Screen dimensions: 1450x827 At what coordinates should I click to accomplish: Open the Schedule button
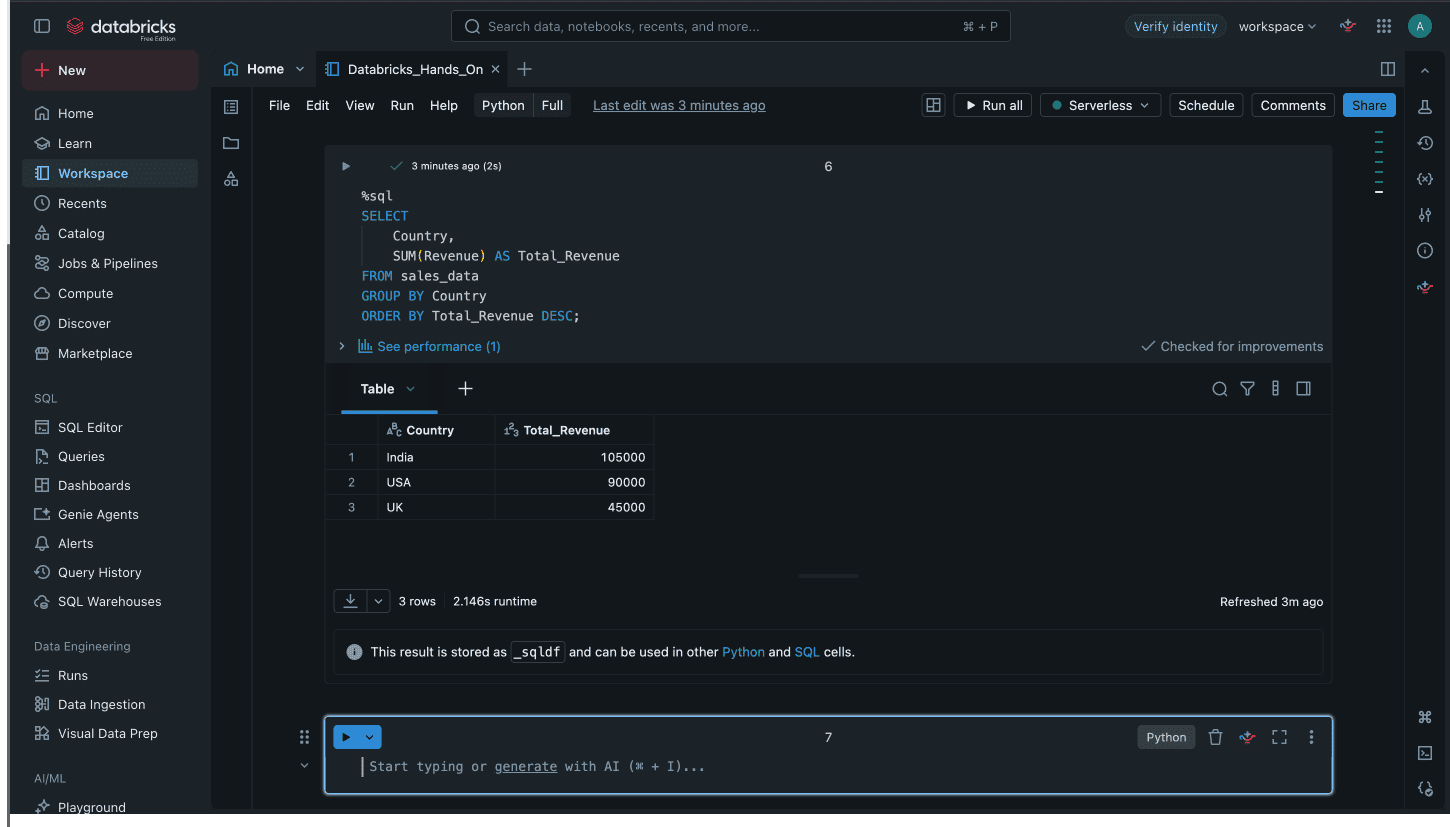pyautogui.click(x=1206, y=105)
